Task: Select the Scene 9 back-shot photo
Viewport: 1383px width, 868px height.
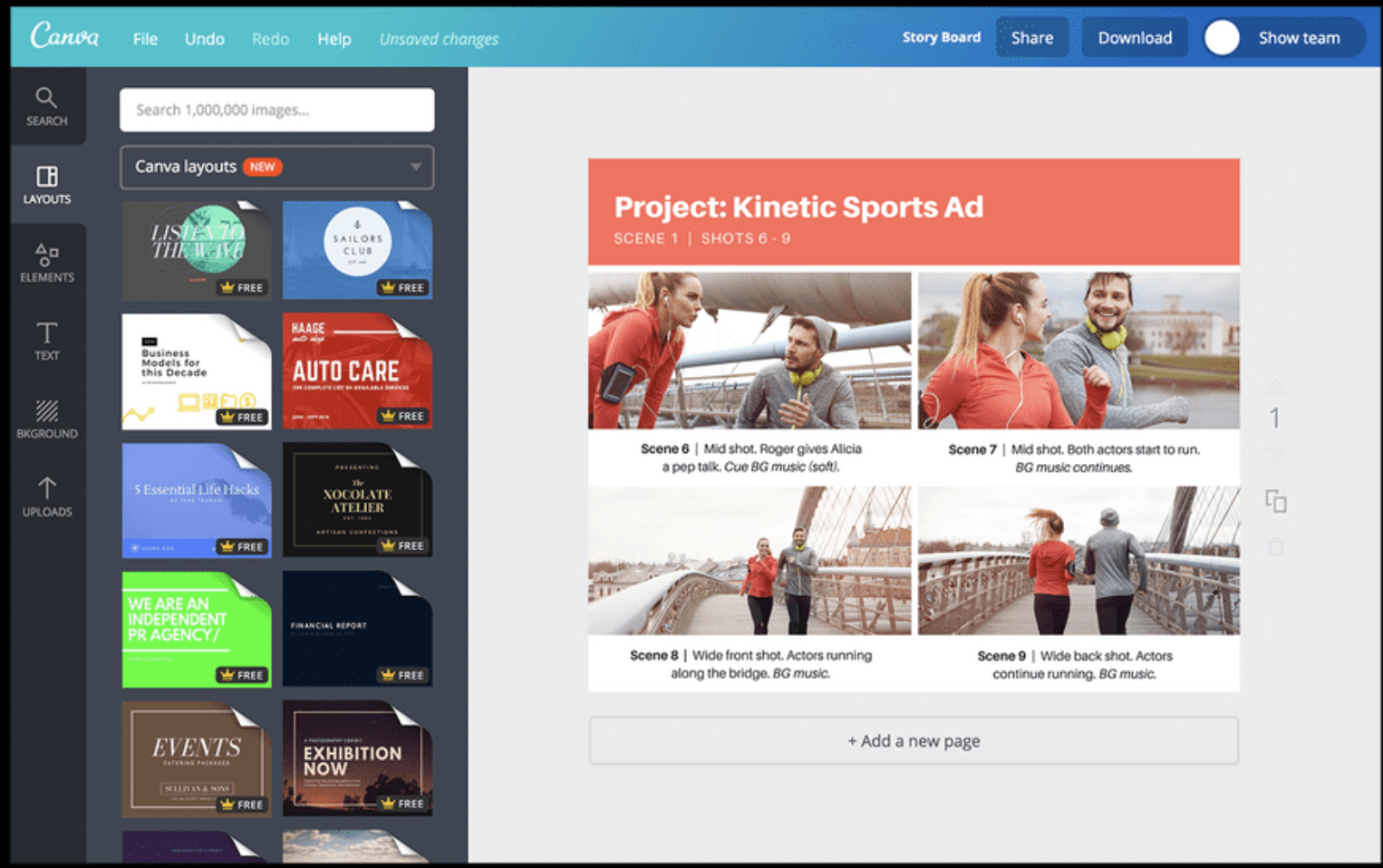Action: pyautogui.click(x=1078, y=561)
